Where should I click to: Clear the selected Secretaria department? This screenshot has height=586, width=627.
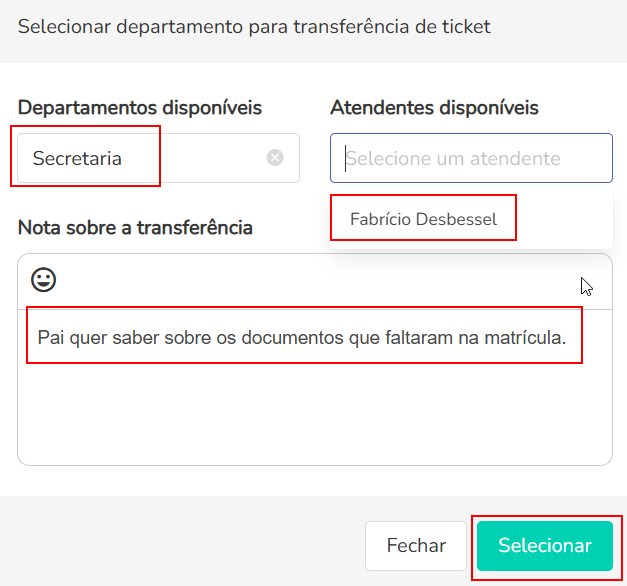coord(275,158)
